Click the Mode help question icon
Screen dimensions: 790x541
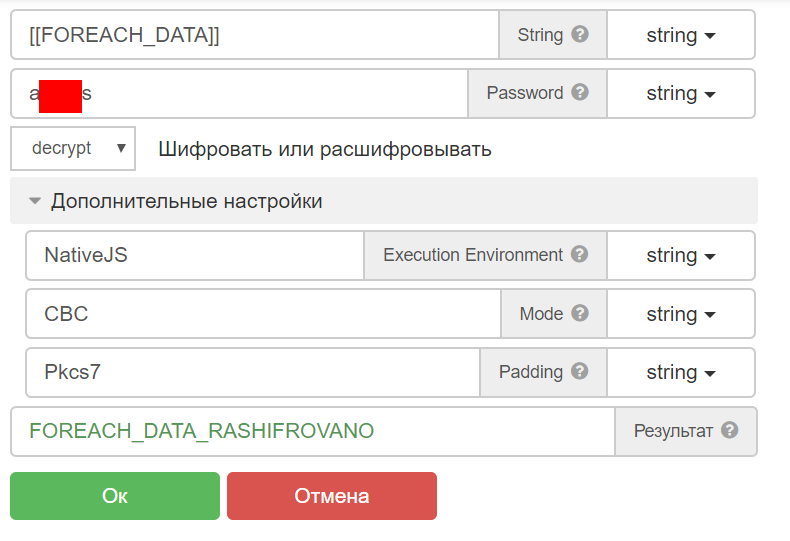[580, 314]
